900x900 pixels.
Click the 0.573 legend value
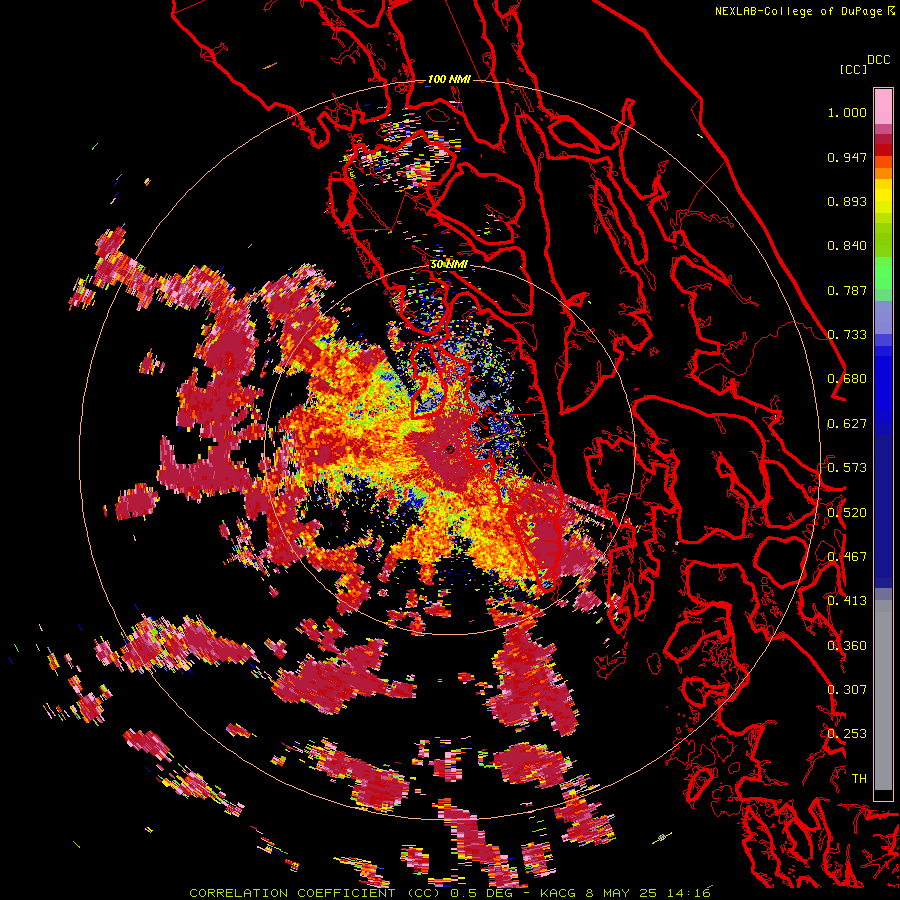point(847,468)
